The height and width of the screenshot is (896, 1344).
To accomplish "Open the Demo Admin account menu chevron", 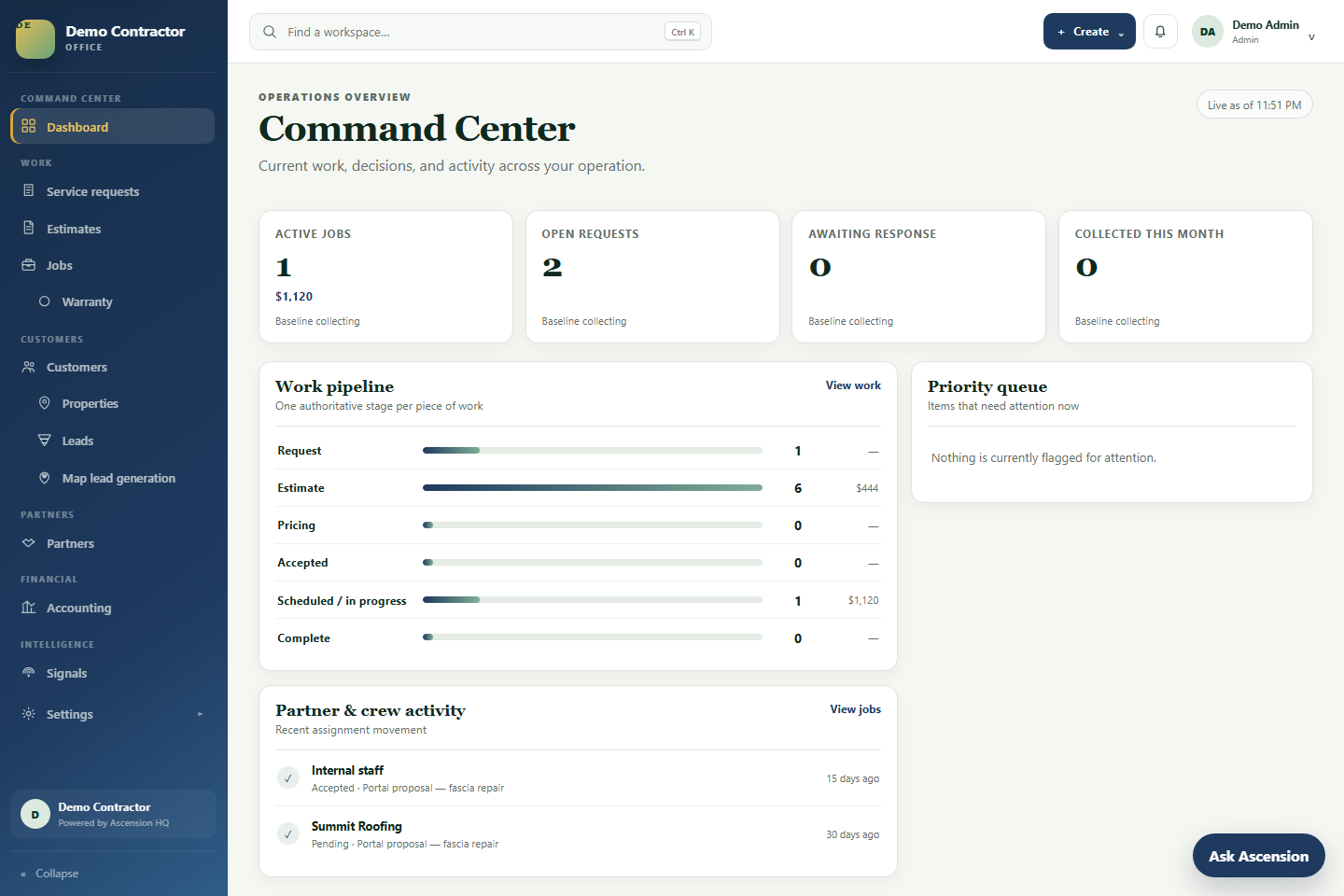I will pyautogui.click(x=1311, y=37).
